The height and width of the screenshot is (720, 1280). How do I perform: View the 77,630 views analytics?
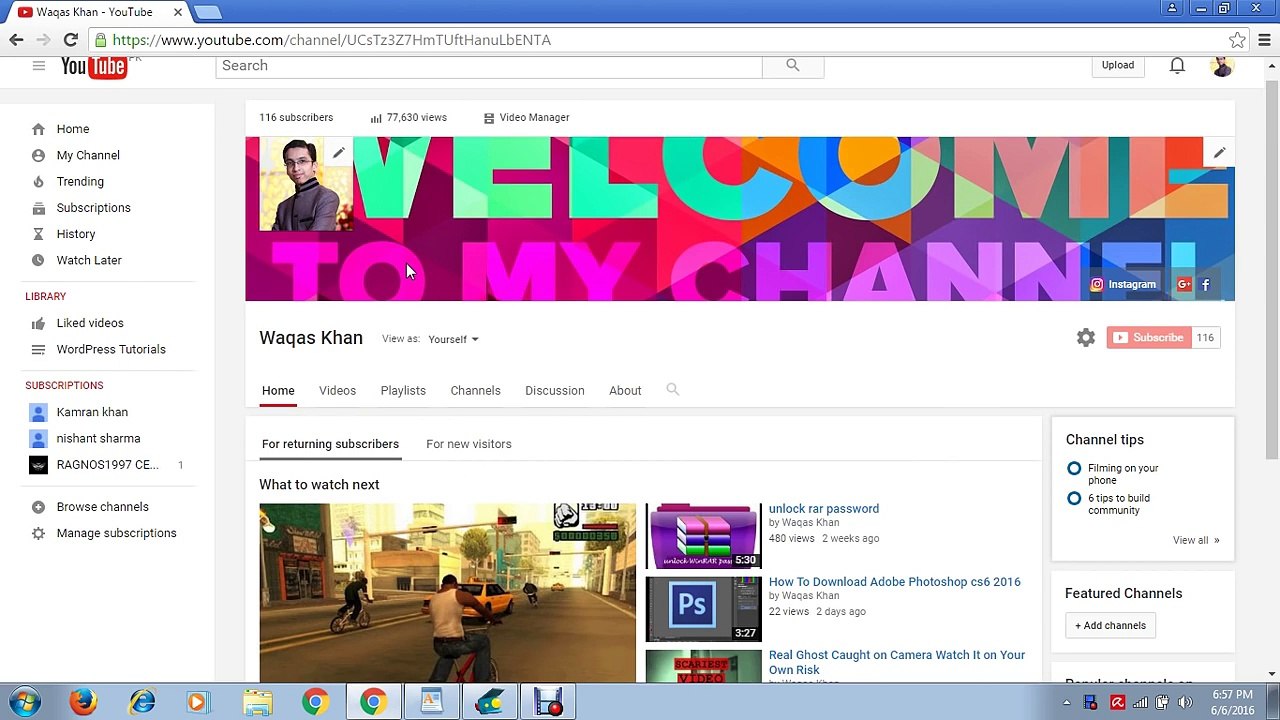408,118
